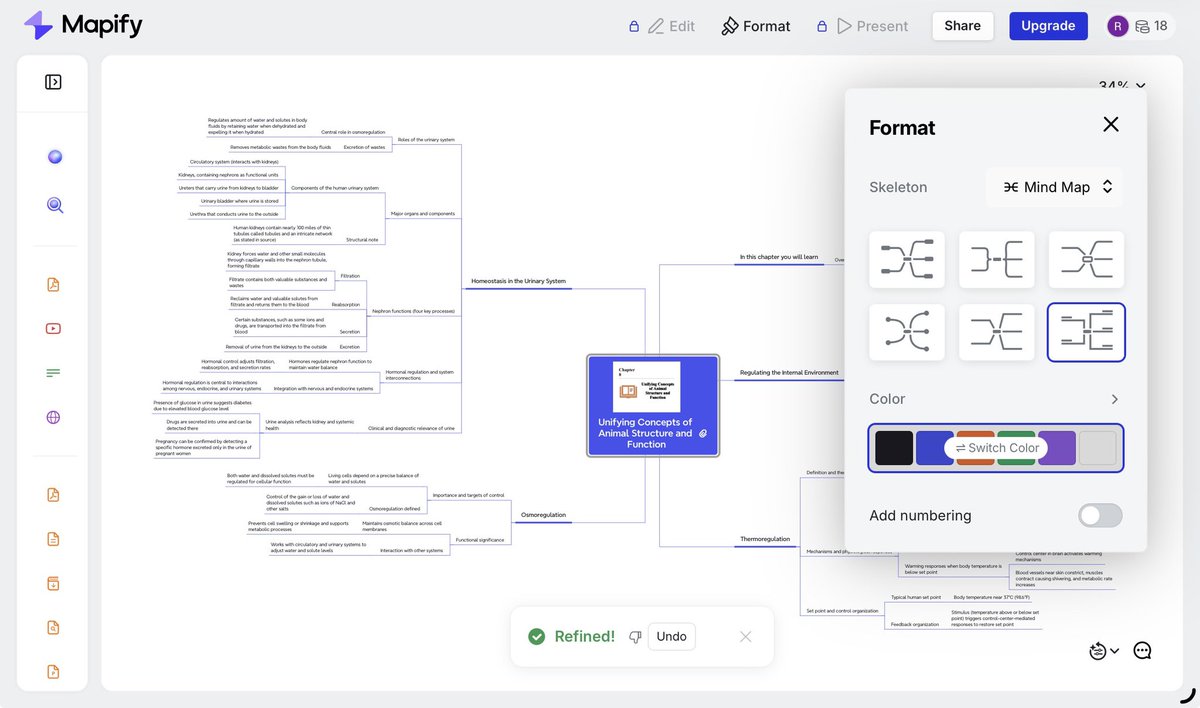
Task: Open the purple AI orb assistant
Action: [55, 157]
